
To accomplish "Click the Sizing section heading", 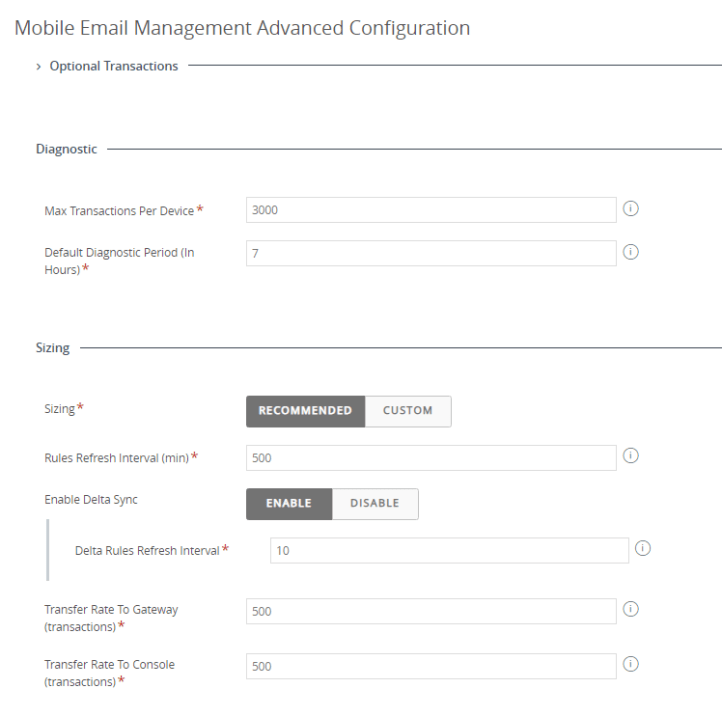I will pos(53,348).
